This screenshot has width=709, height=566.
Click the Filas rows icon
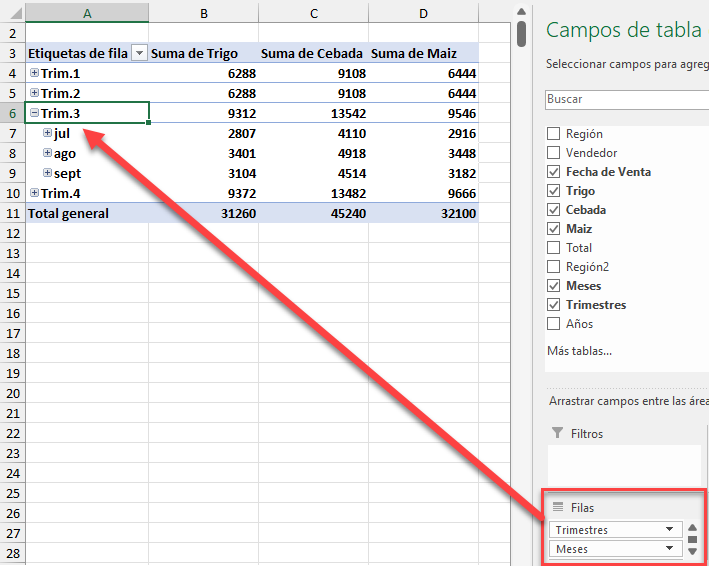coord(558,507)
